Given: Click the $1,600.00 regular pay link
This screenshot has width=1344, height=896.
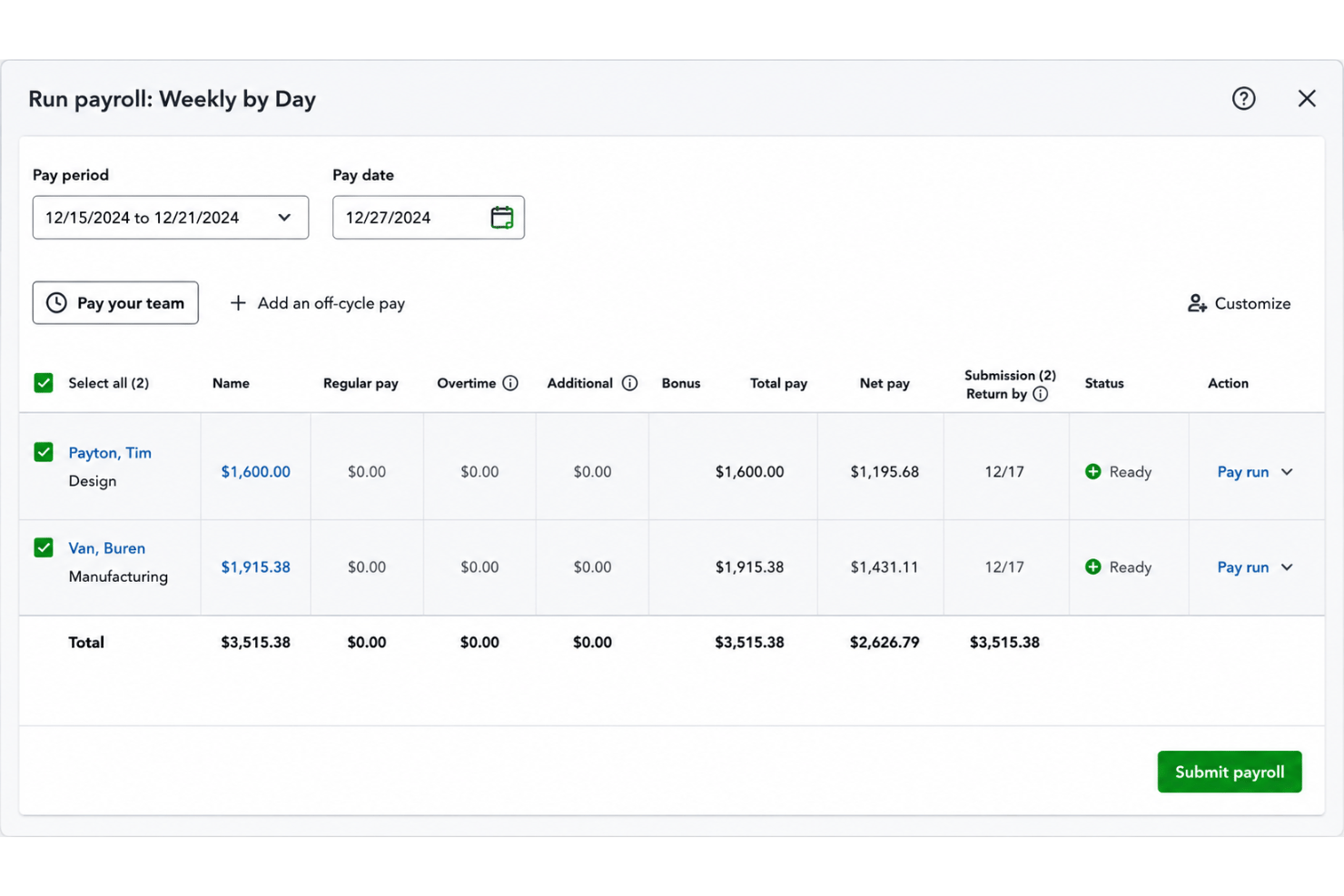Looking at the screenshot, I should click(x=256, y=472).
